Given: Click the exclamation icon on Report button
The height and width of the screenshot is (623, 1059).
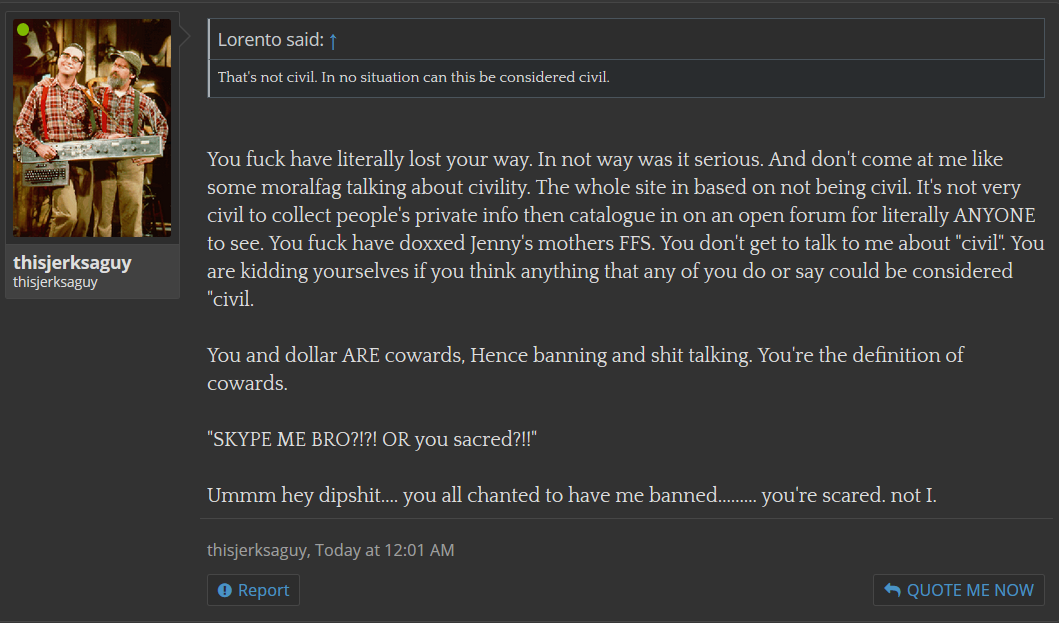Looking at the screenshot, I should [225, 591].
